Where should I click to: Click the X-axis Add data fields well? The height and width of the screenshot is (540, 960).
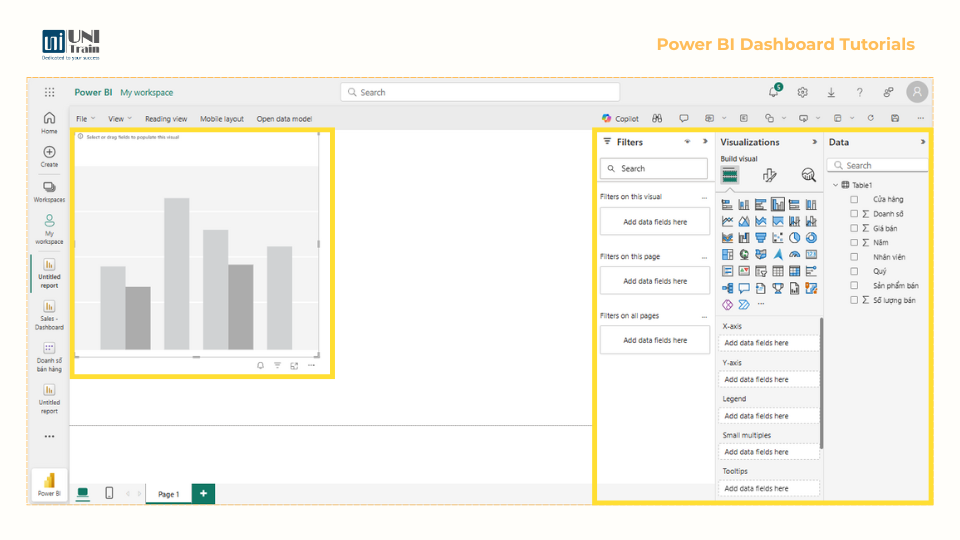click(x=769, y=343)
